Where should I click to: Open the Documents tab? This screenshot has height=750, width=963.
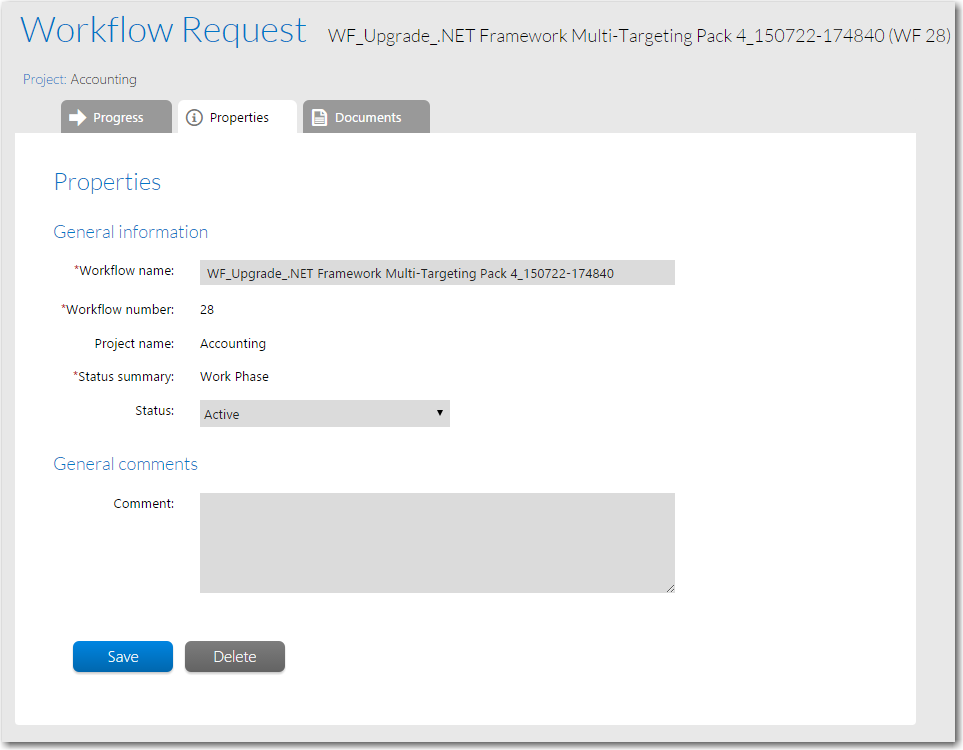[366, 117]
